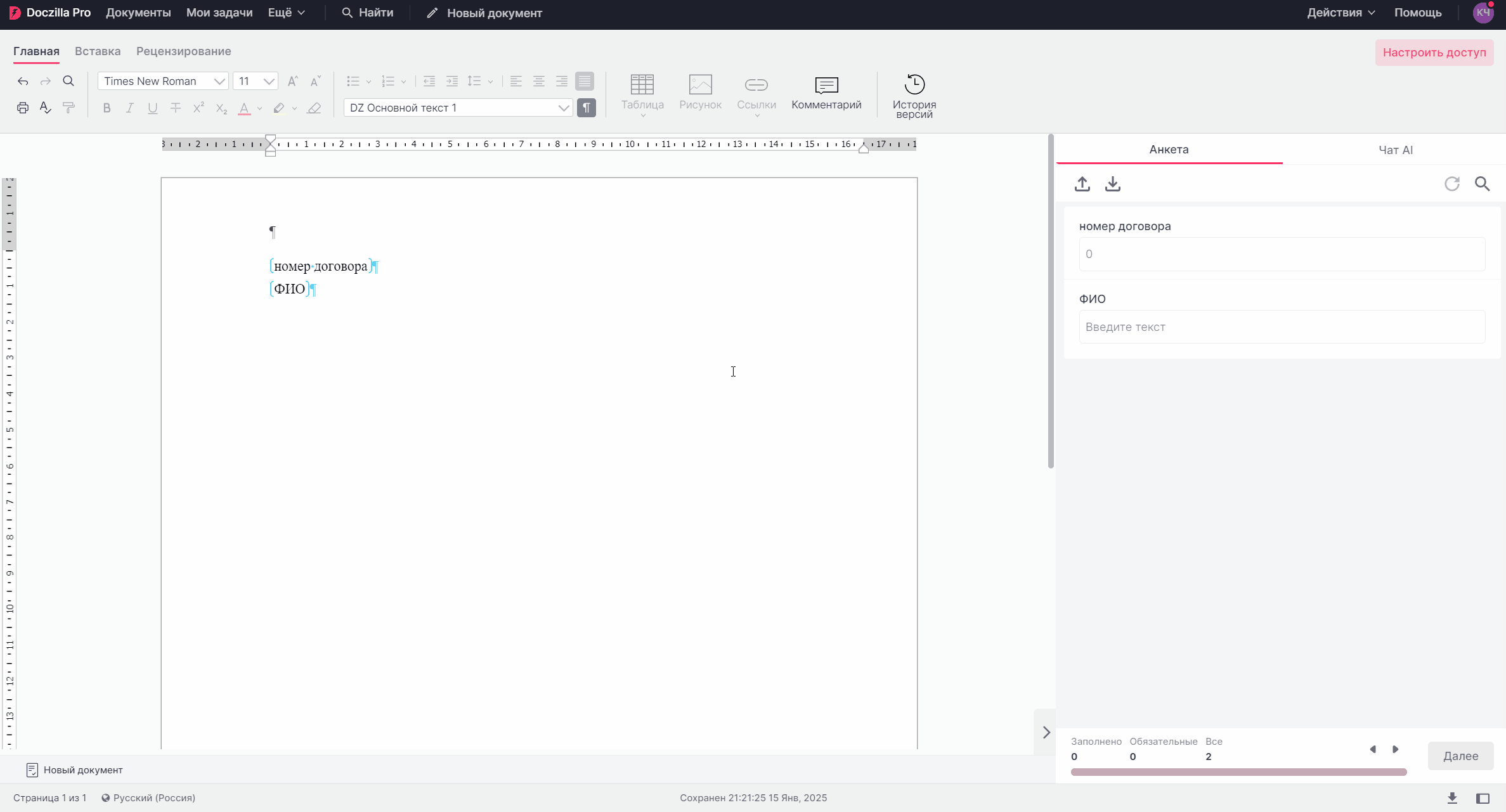Click Настроить доступ button
The image size is (1506, 812).
1434,53
